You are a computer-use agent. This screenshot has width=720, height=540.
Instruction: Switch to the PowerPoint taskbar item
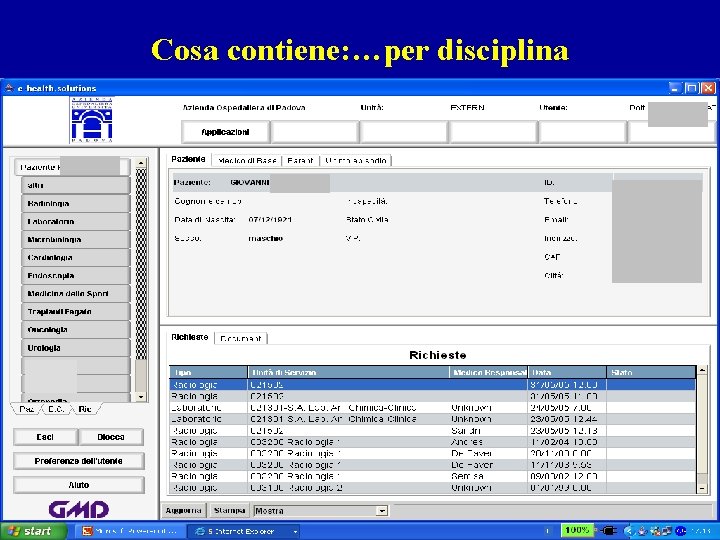(130, 531)
